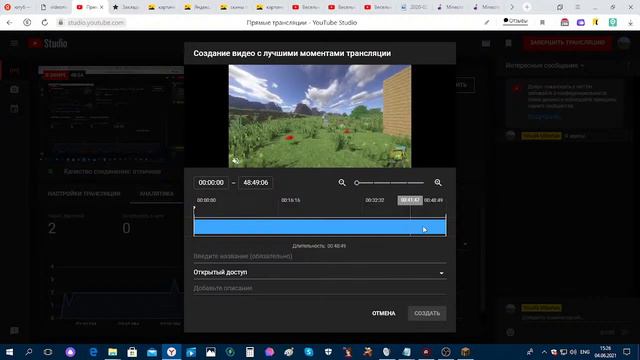Focus the required video title field

[x=320, y=256]
